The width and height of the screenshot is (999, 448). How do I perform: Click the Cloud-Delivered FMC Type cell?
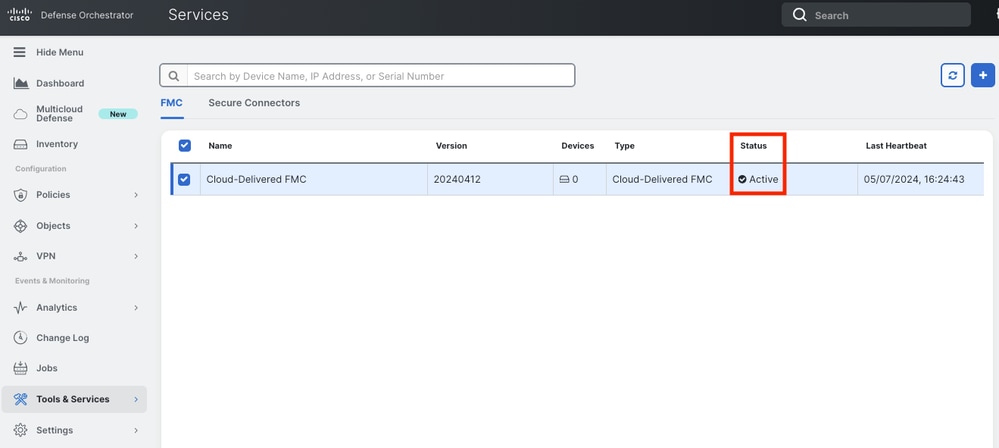pos(662,180)
